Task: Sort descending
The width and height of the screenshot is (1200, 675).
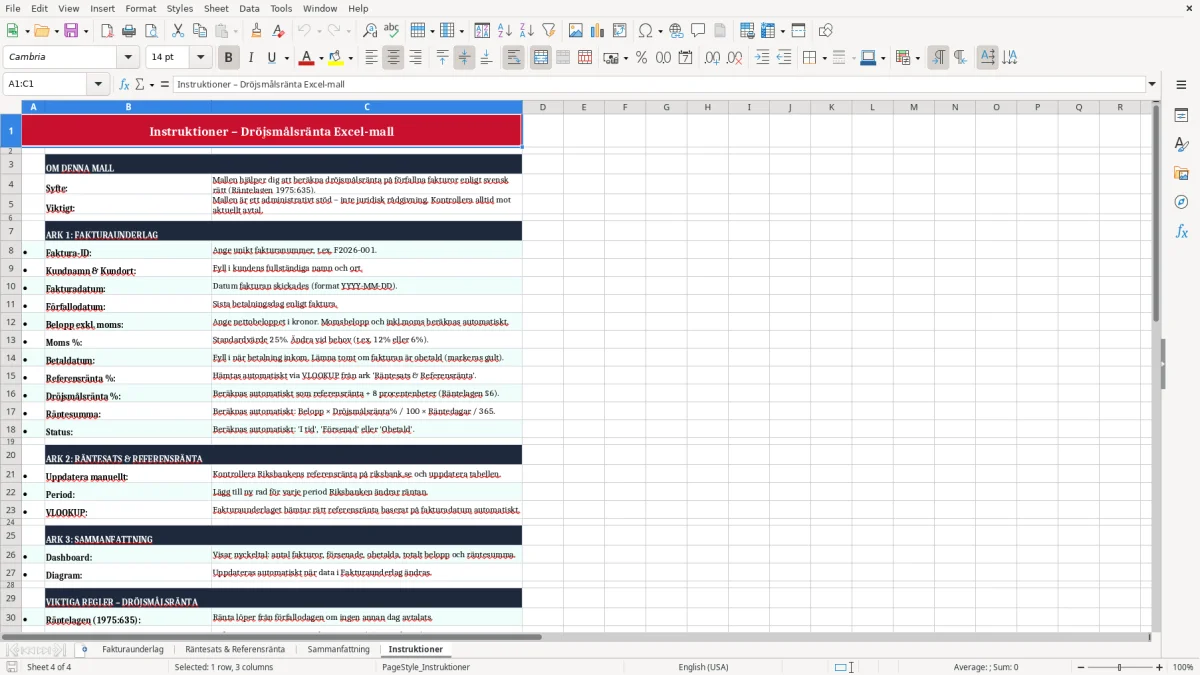Action: point(527,31)
